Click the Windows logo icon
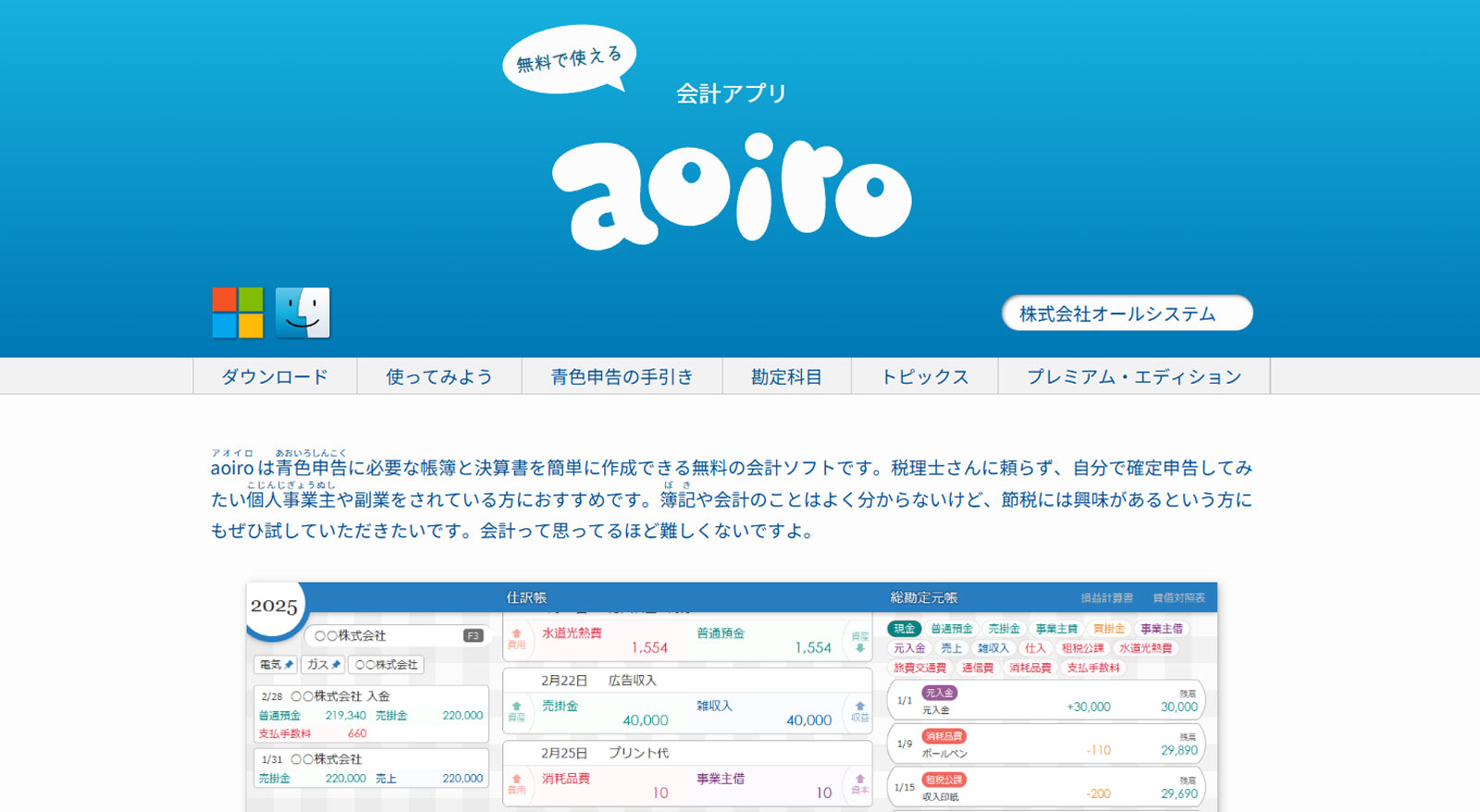1480x812 pixels. tap(238, 313)
